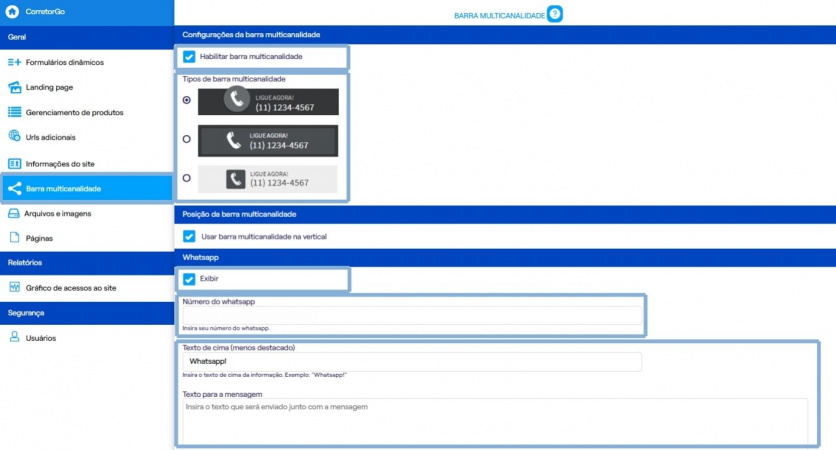Click the Arquivos e imagens drive icon

(x=14, y=213)
